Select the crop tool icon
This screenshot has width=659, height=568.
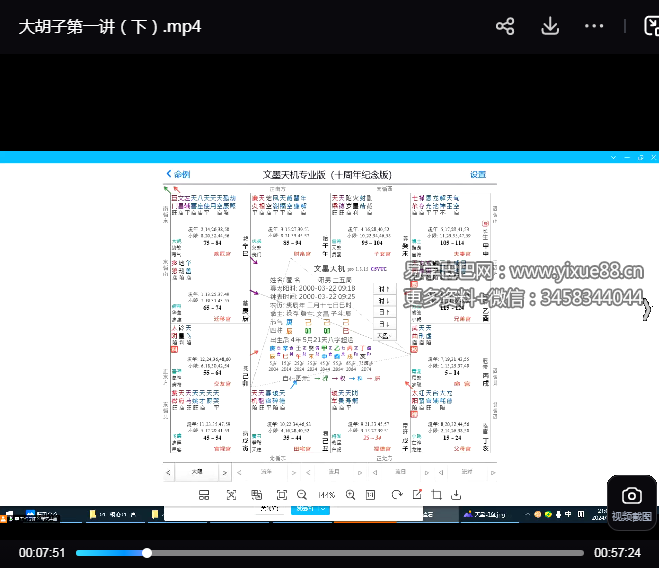437,495
